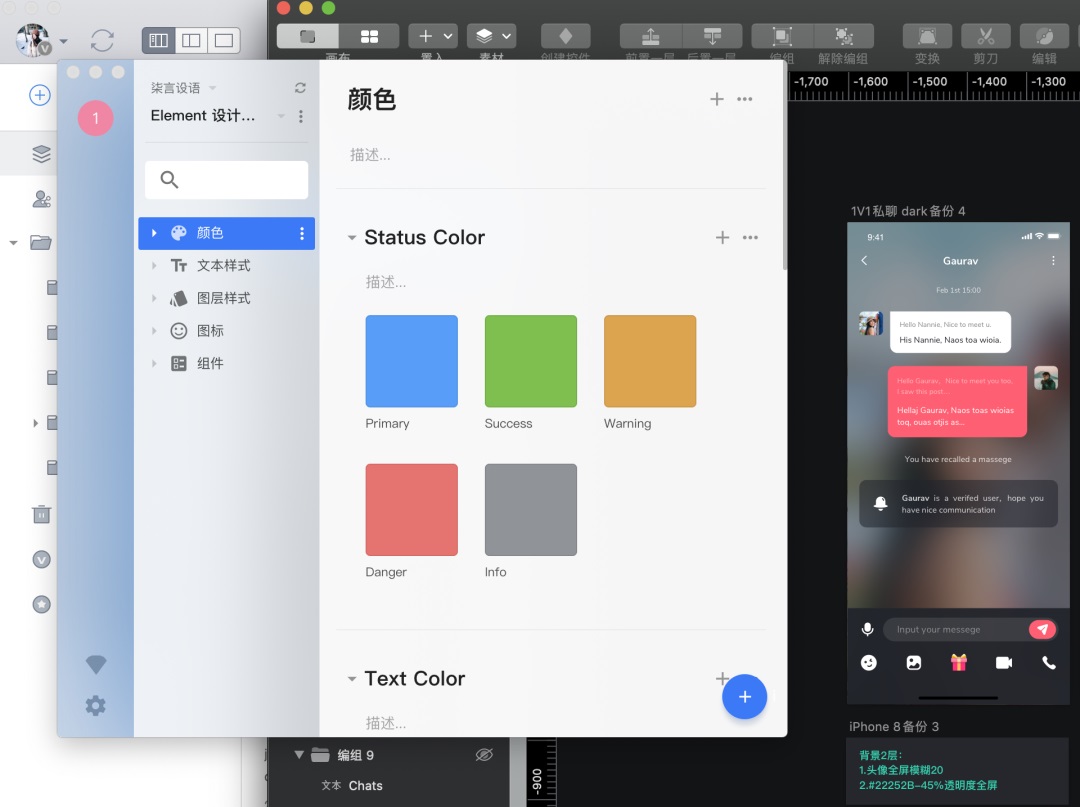Select the Chats text layer
Viewport: 1080px width, 807px height.
(x=366, y=786)
